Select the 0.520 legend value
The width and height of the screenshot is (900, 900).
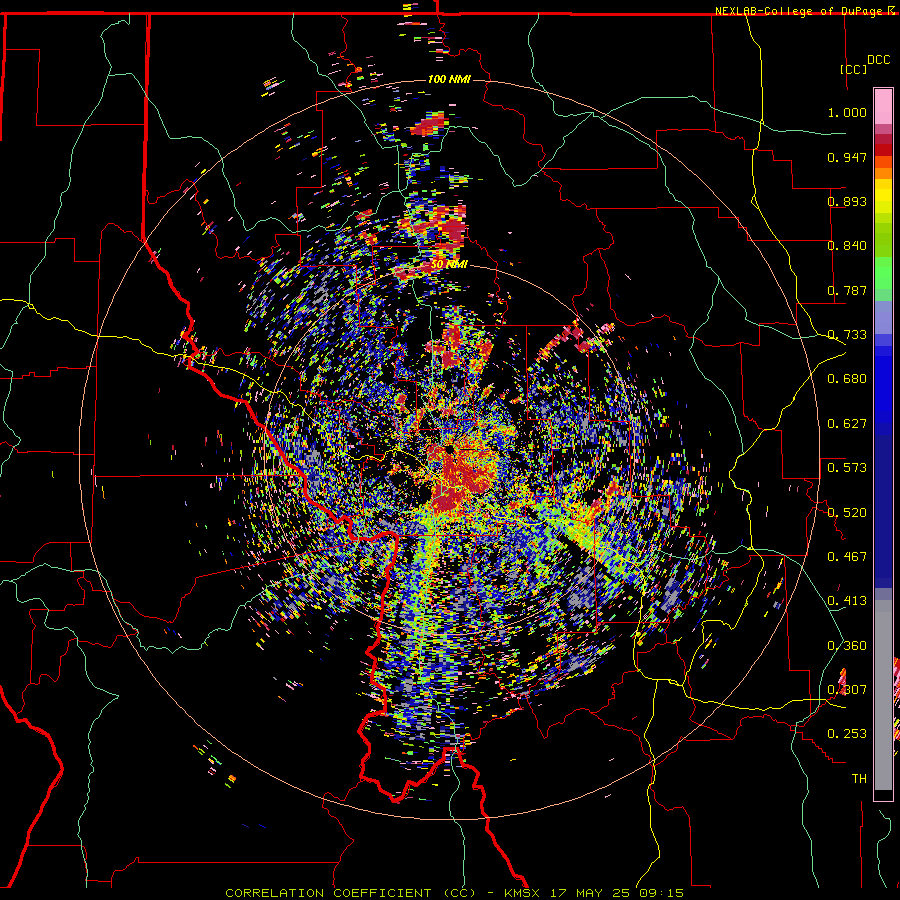coord(847,513)
